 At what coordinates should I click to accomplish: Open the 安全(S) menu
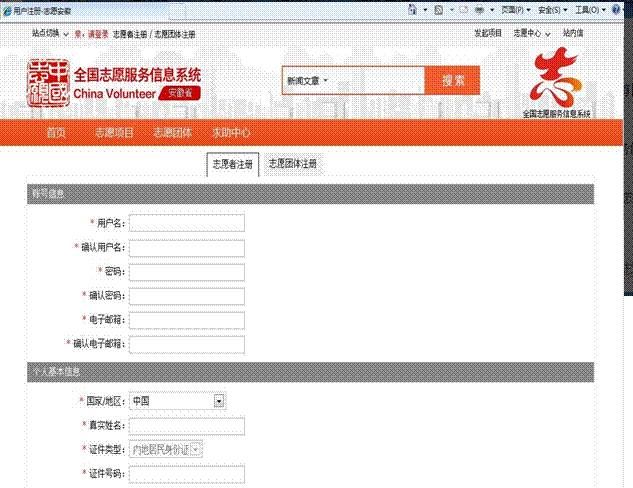[x=553, y=10]
